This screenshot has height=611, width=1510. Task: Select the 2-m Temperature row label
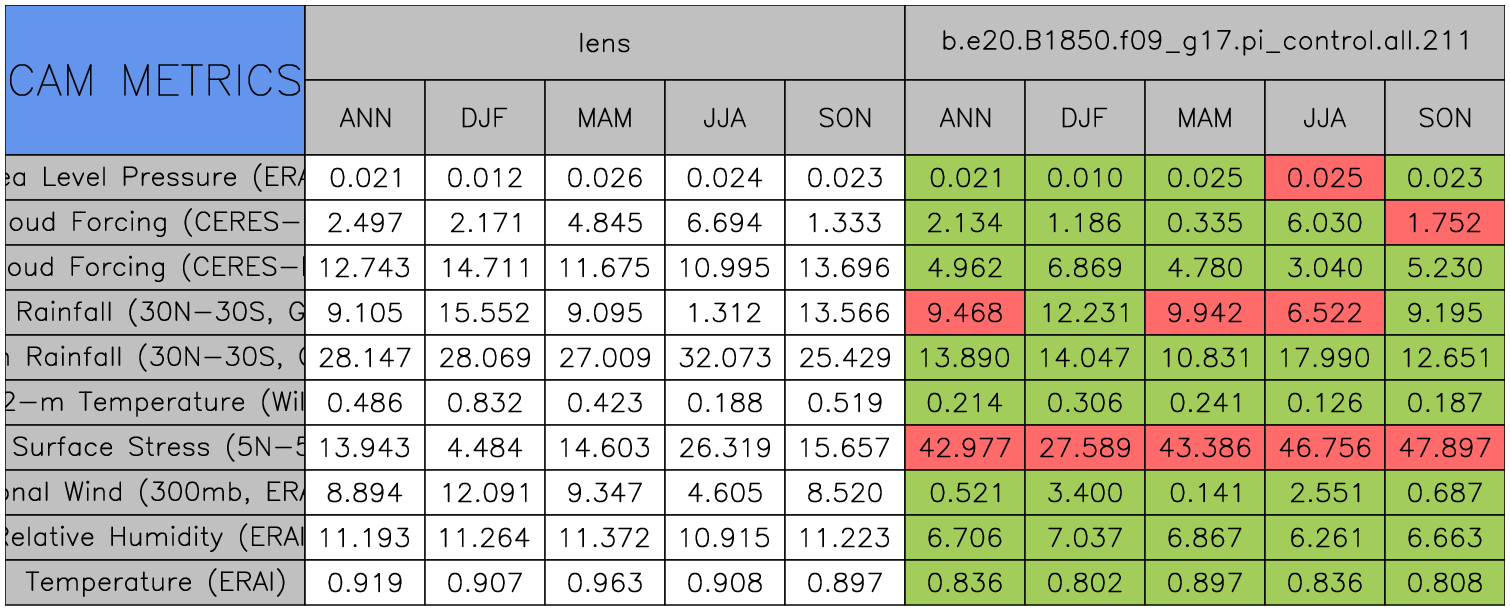pos(155,403)
